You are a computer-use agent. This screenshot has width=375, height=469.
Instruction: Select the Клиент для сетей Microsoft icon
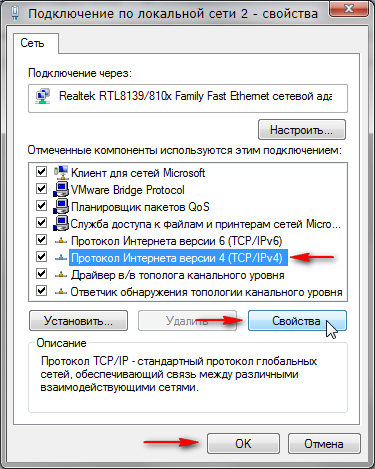pyautogui.click(x=61, y=172)
